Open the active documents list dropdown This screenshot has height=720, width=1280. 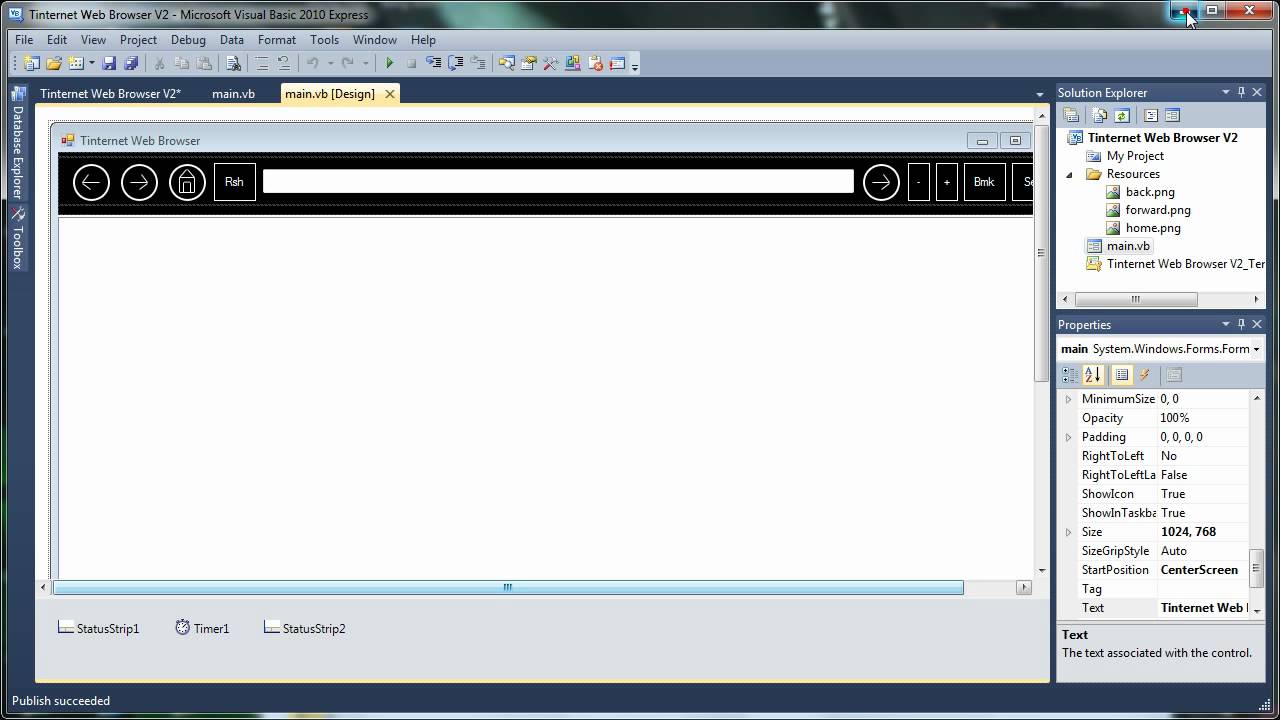(1040, 94)
